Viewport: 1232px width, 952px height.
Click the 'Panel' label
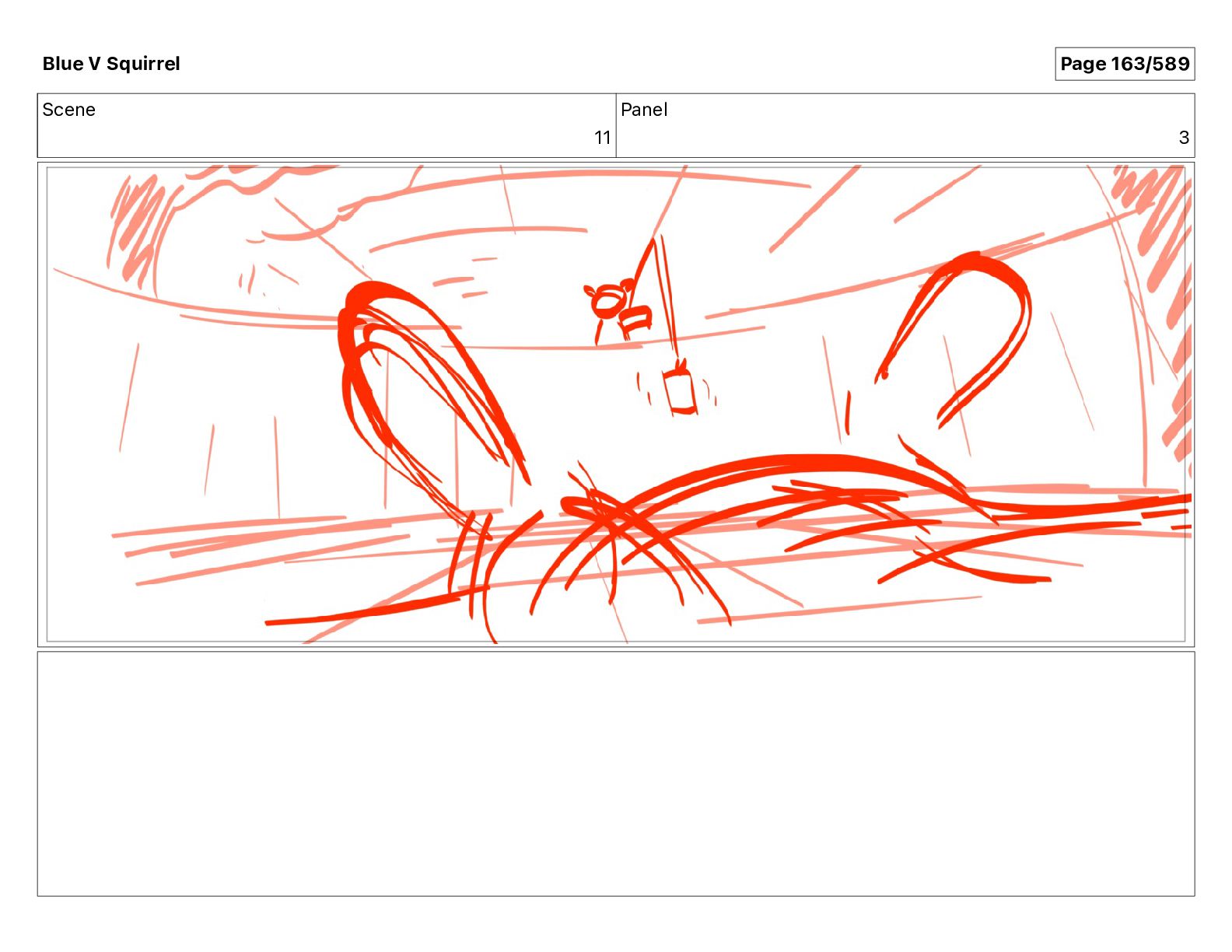click(644, 110)
